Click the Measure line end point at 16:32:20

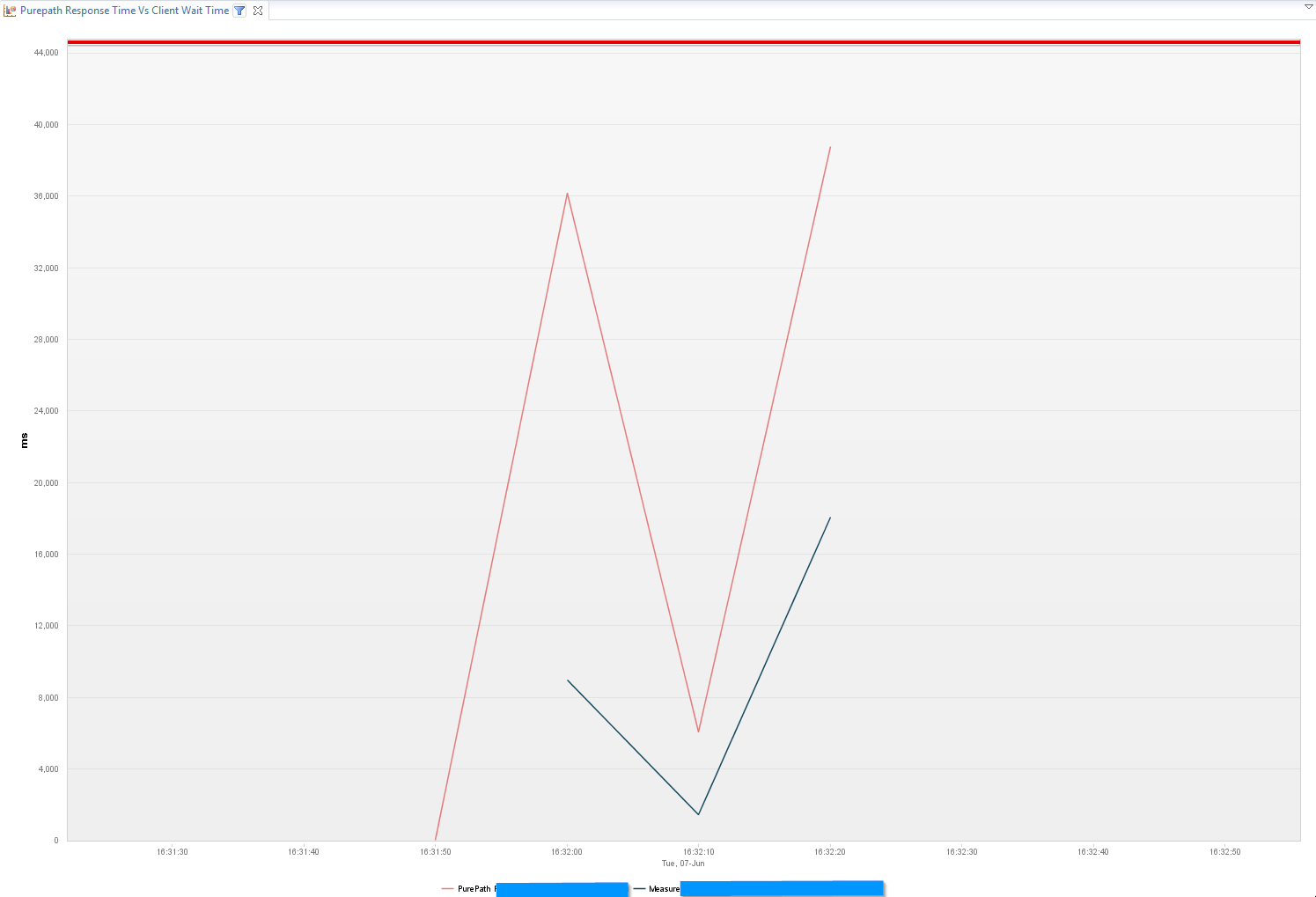[x=830, y=518]
